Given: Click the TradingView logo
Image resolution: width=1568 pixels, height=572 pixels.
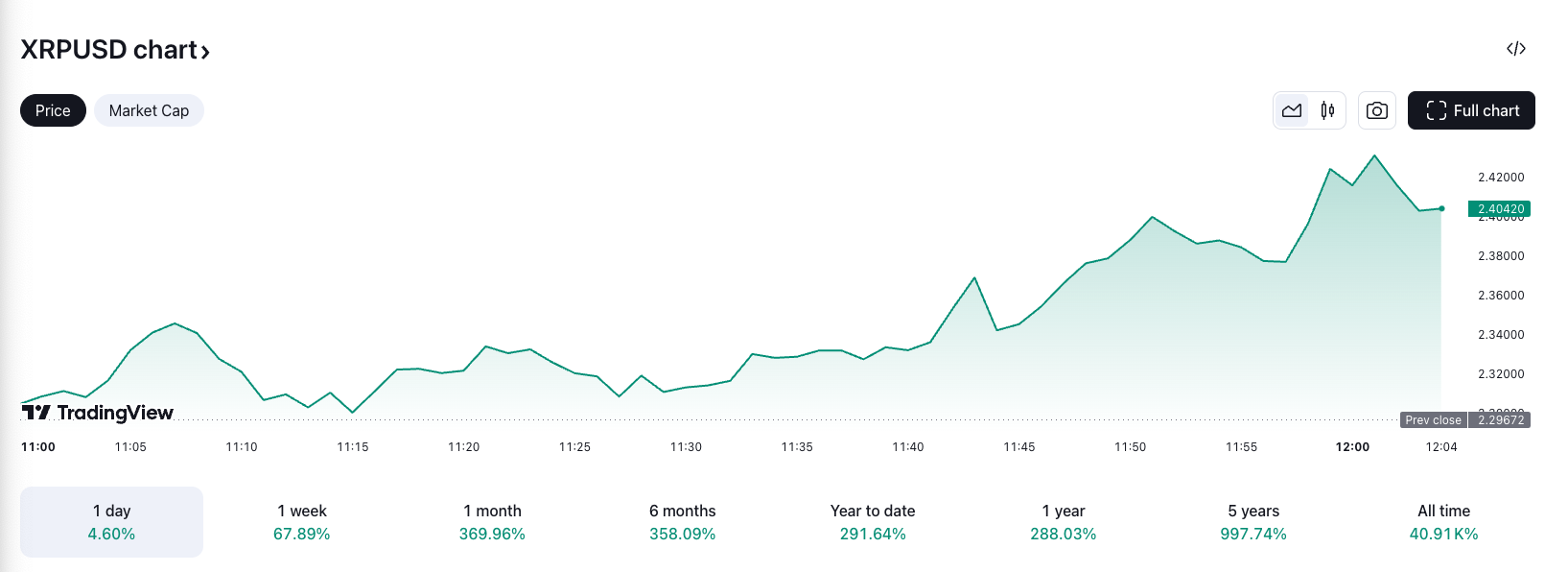Looking at the screenshot, I should pos(98,413).
